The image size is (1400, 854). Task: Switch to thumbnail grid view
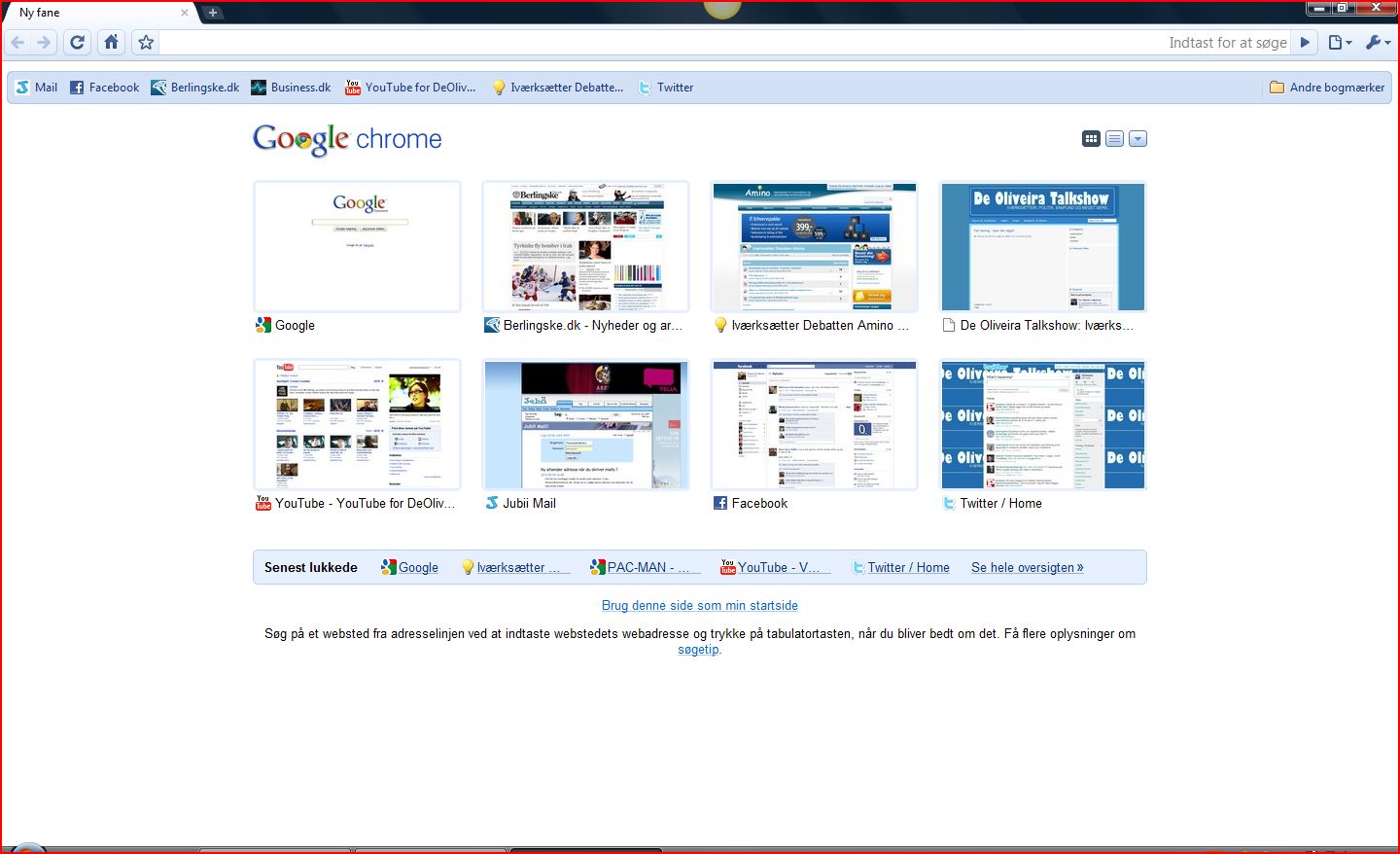(1092, 139)
